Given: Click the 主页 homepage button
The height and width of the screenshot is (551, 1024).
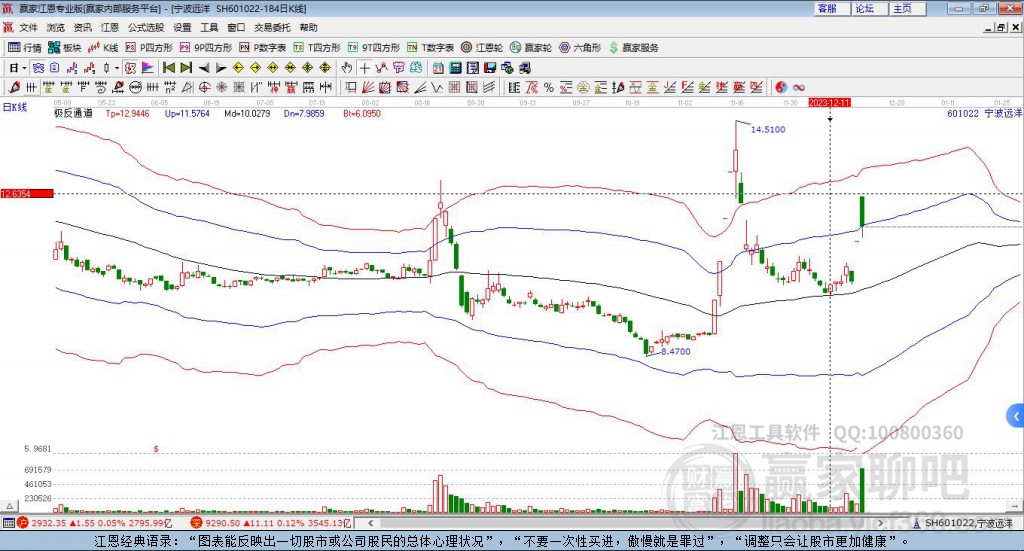Looking at the screenshot, I should coord(908,8).
